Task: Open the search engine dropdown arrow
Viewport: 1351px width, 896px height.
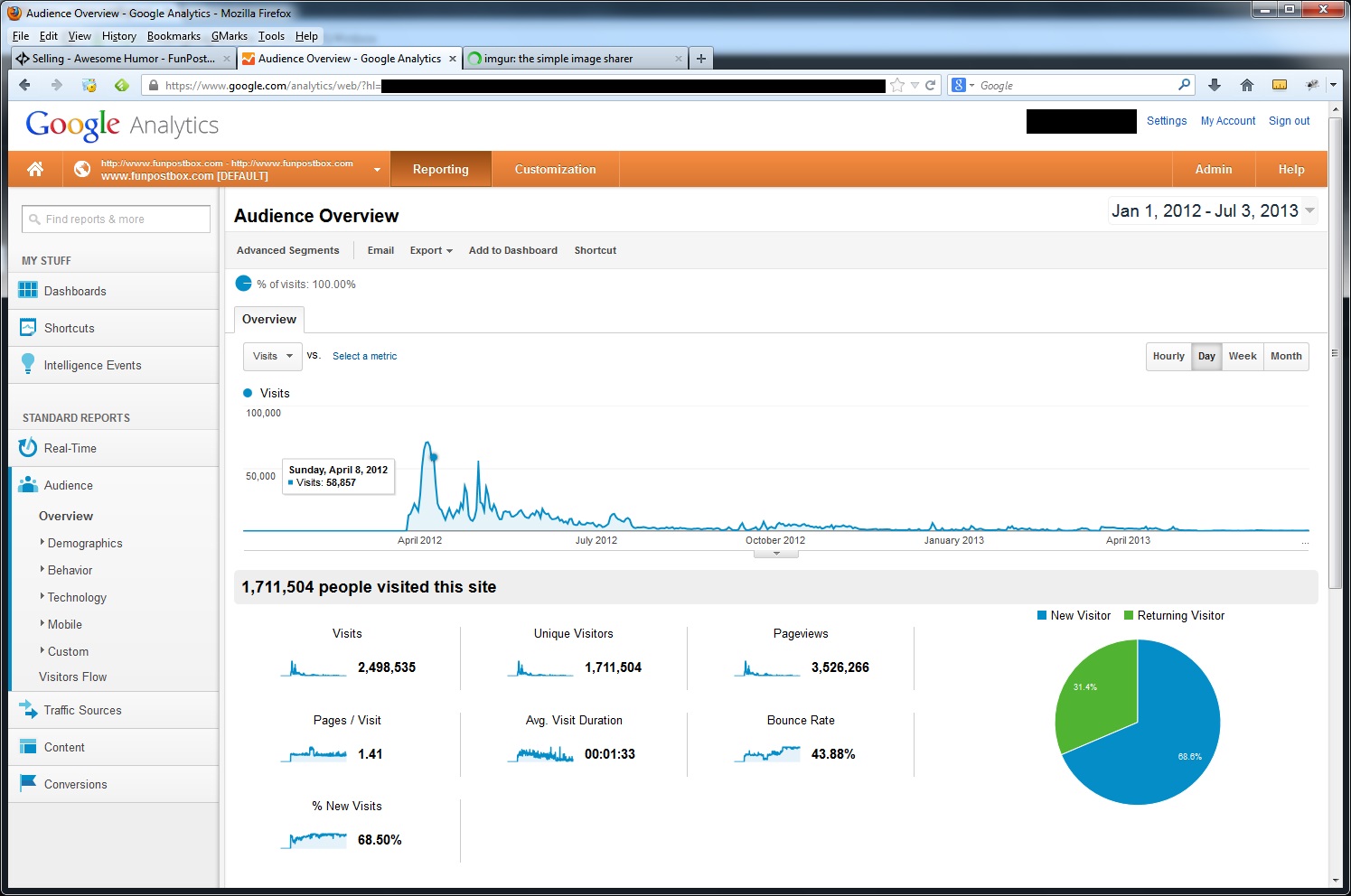Action: click(972, 86)
